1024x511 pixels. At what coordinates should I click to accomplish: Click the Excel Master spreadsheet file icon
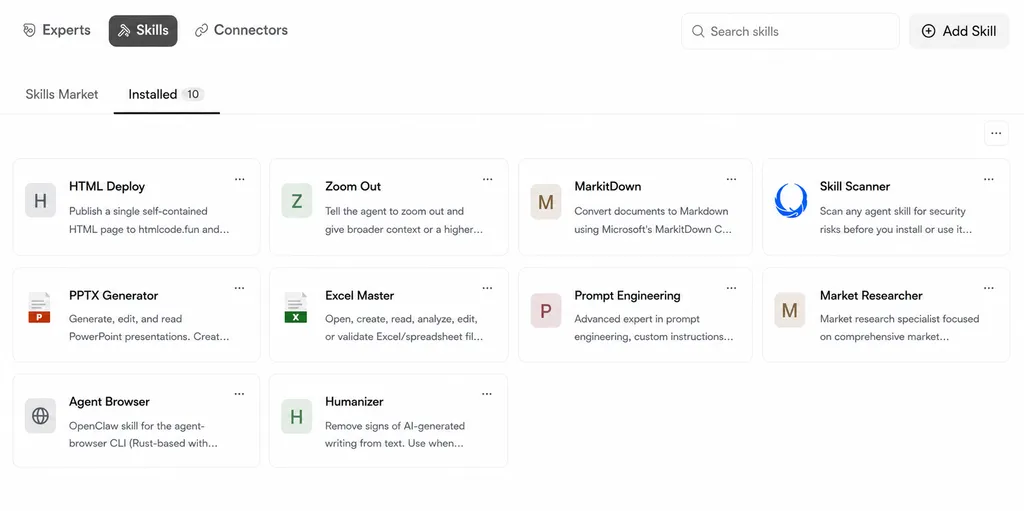[x=296, y=308]
